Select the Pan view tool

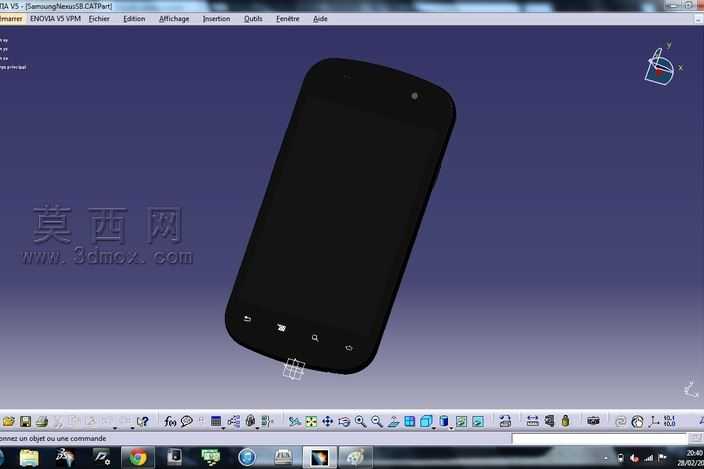tap(327, 421)
